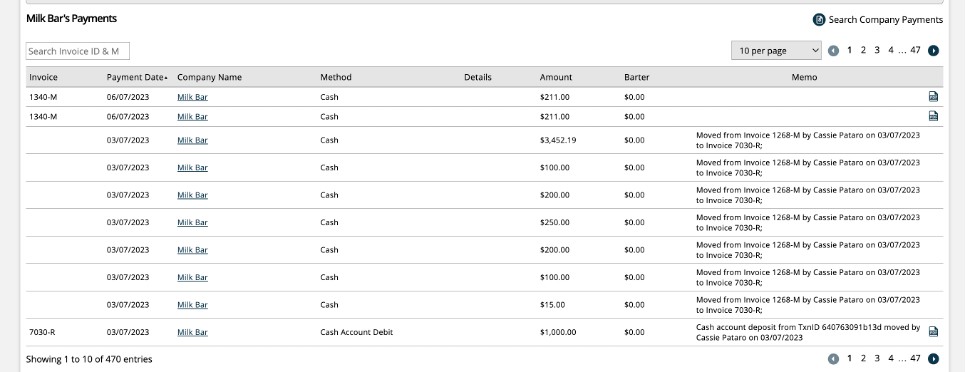The height and width of the screenshot is (372, 966).
Task: Sort by the Company Name column header
Action: click(x=209, y=77)
